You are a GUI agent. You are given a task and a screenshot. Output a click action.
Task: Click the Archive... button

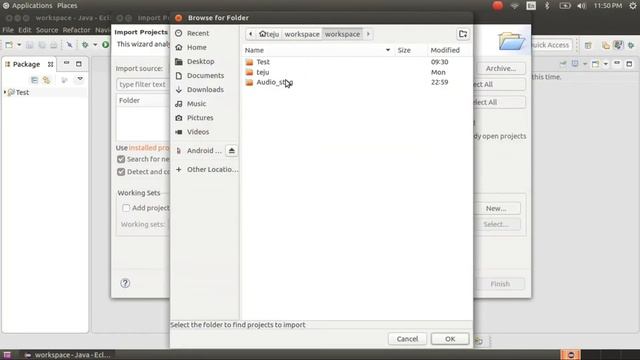pyautogui.click(x=501, y=69)
